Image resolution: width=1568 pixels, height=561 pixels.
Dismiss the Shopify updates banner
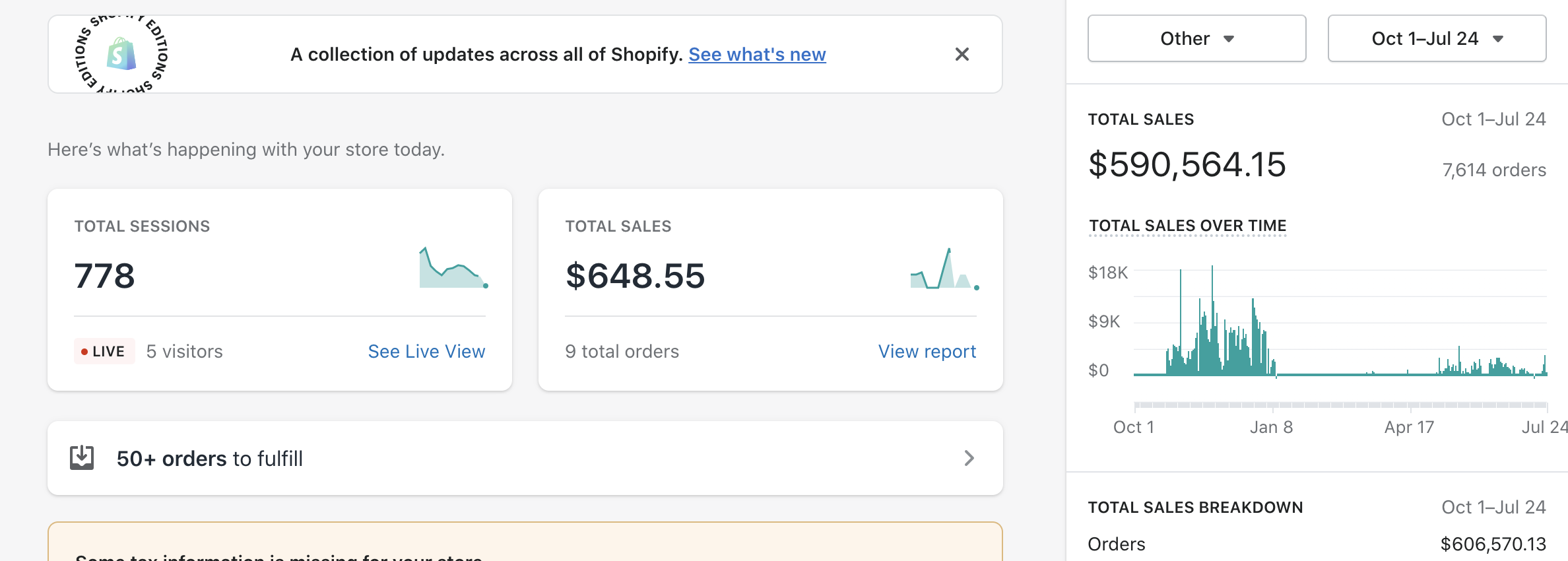tap(962, 54)
